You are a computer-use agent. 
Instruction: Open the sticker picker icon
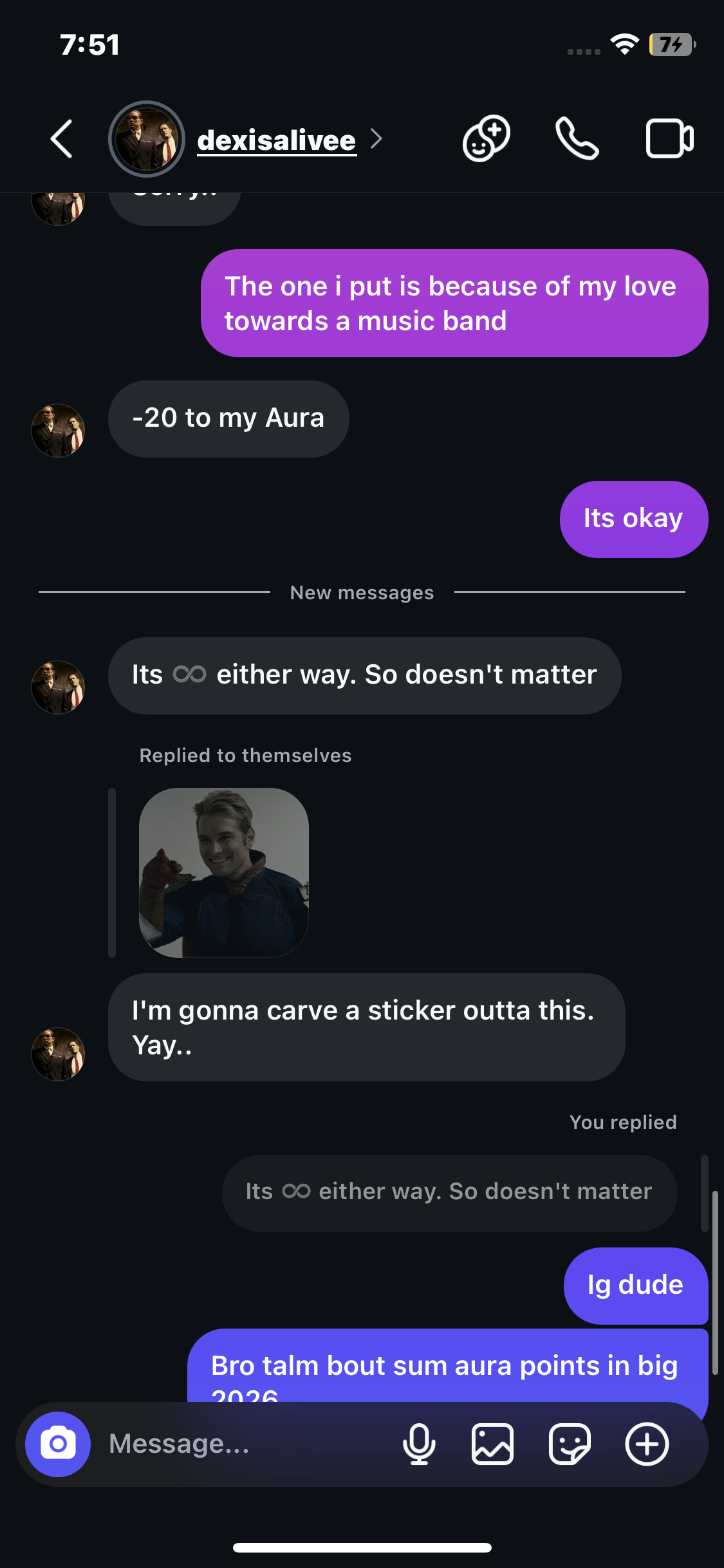point(570,1444)
